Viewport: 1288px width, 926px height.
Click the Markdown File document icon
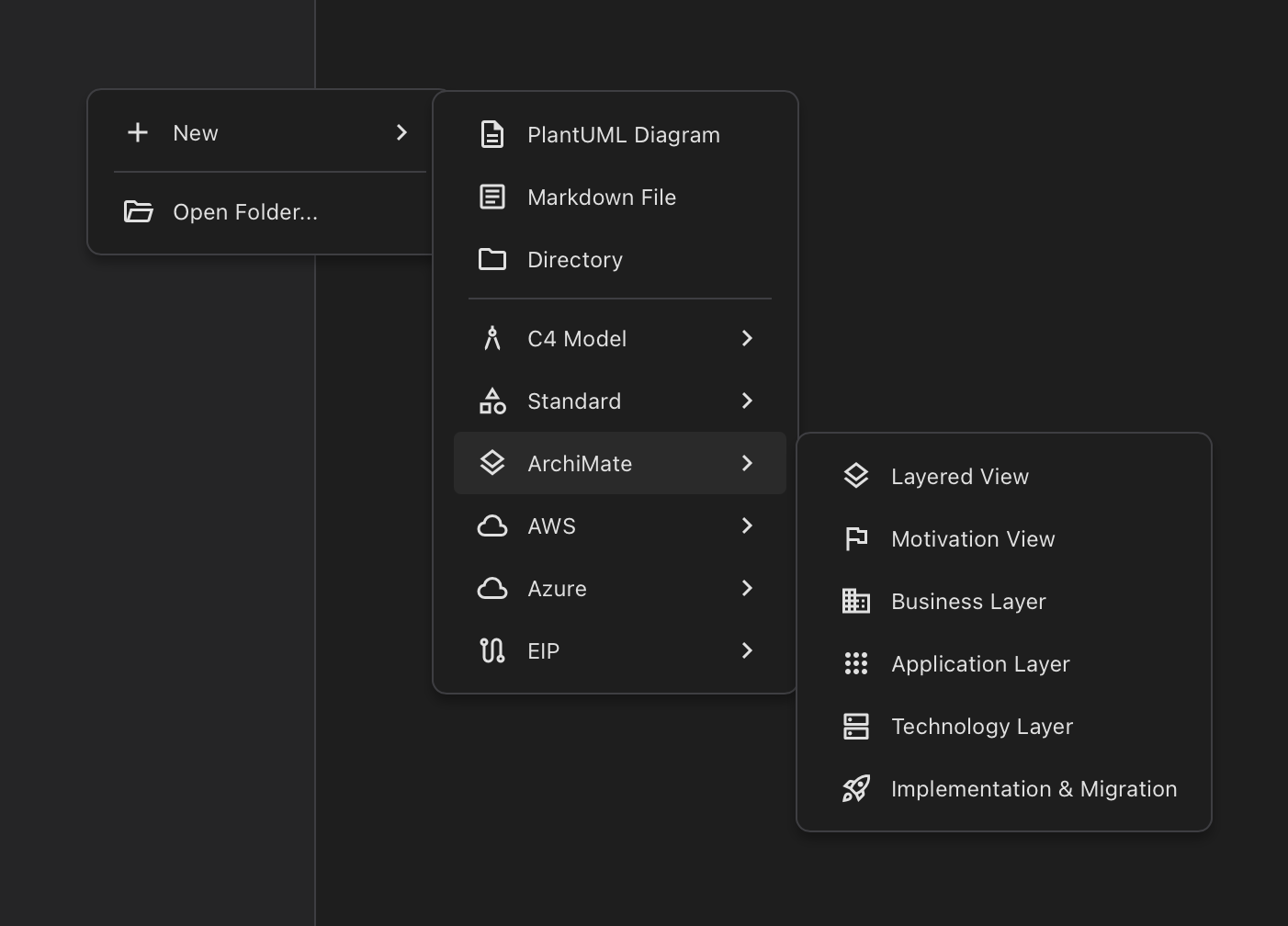click(492, 197)
